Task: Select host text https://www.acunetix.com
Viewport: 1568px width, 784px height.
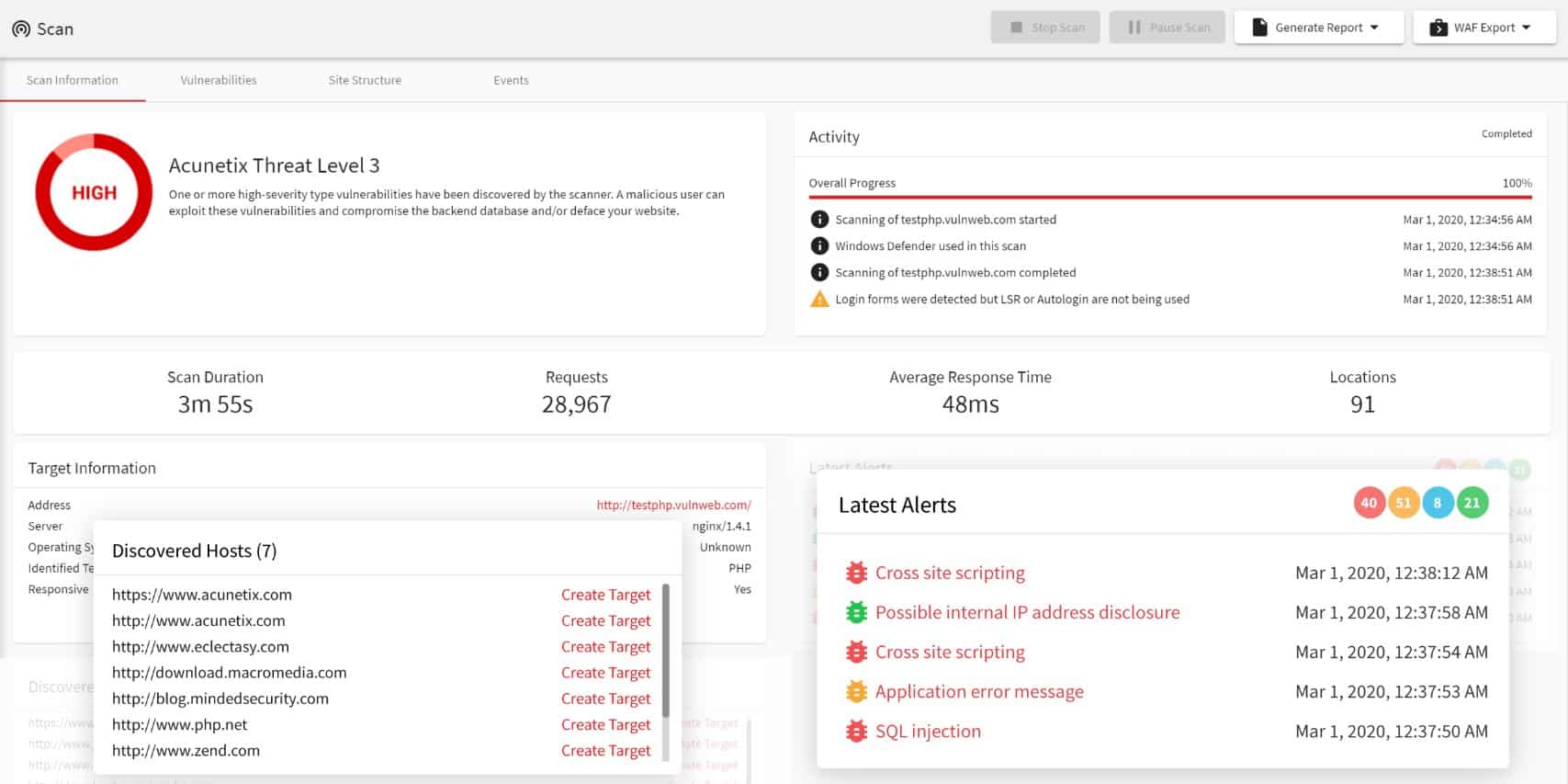Action: click(202, 595)
